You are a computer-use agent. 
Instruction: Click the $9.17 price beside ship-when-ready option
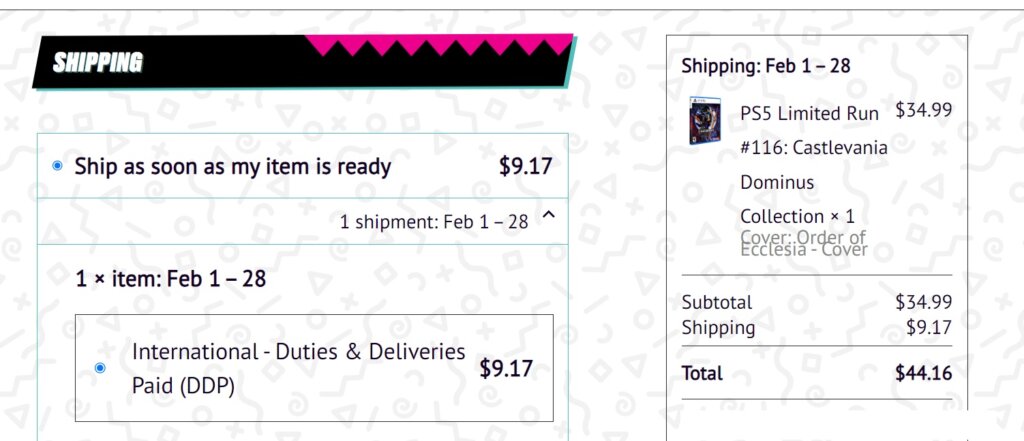(x=526, y=167)
